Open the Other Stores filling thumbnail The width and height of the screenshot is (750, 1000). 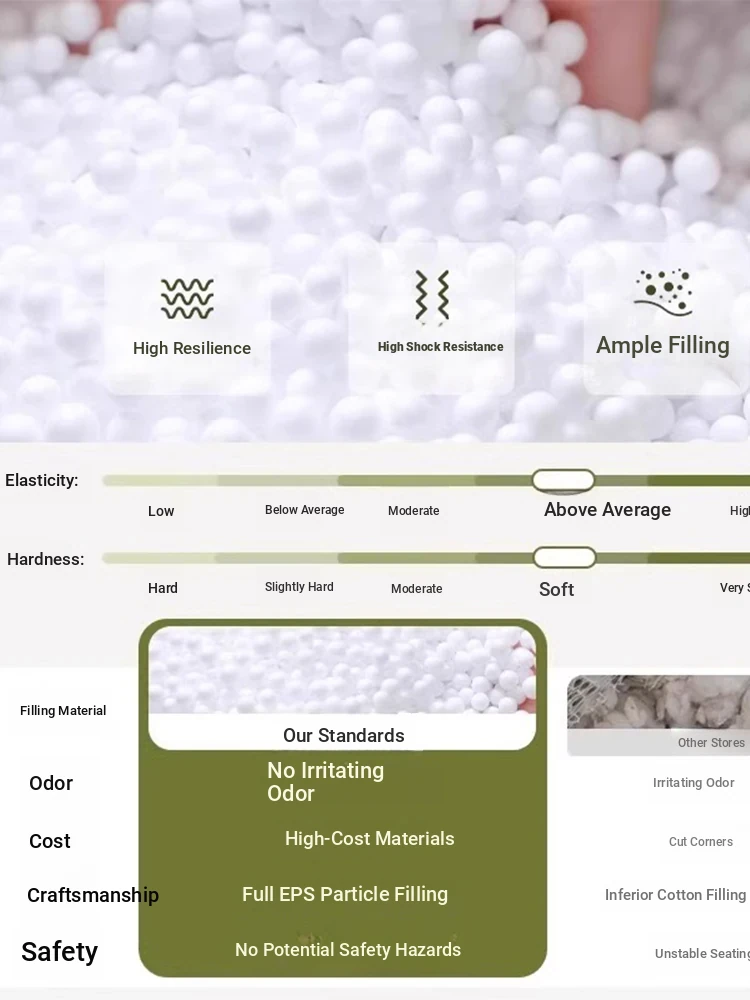pyautogui.click(x=658, y=703)
